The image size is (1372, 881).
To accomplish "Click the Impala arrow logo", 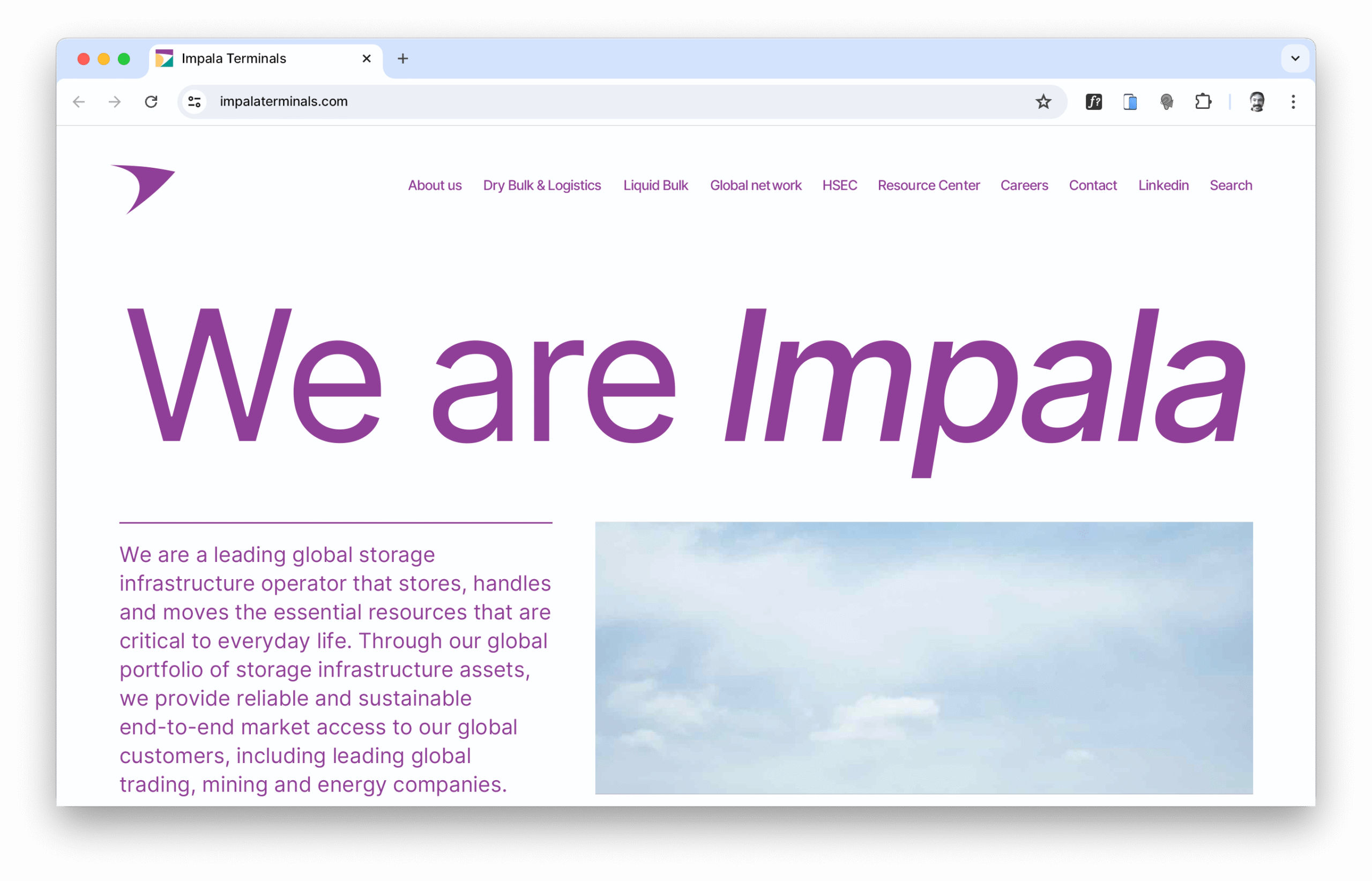I will pyautogui.click(x=143, y=189).
